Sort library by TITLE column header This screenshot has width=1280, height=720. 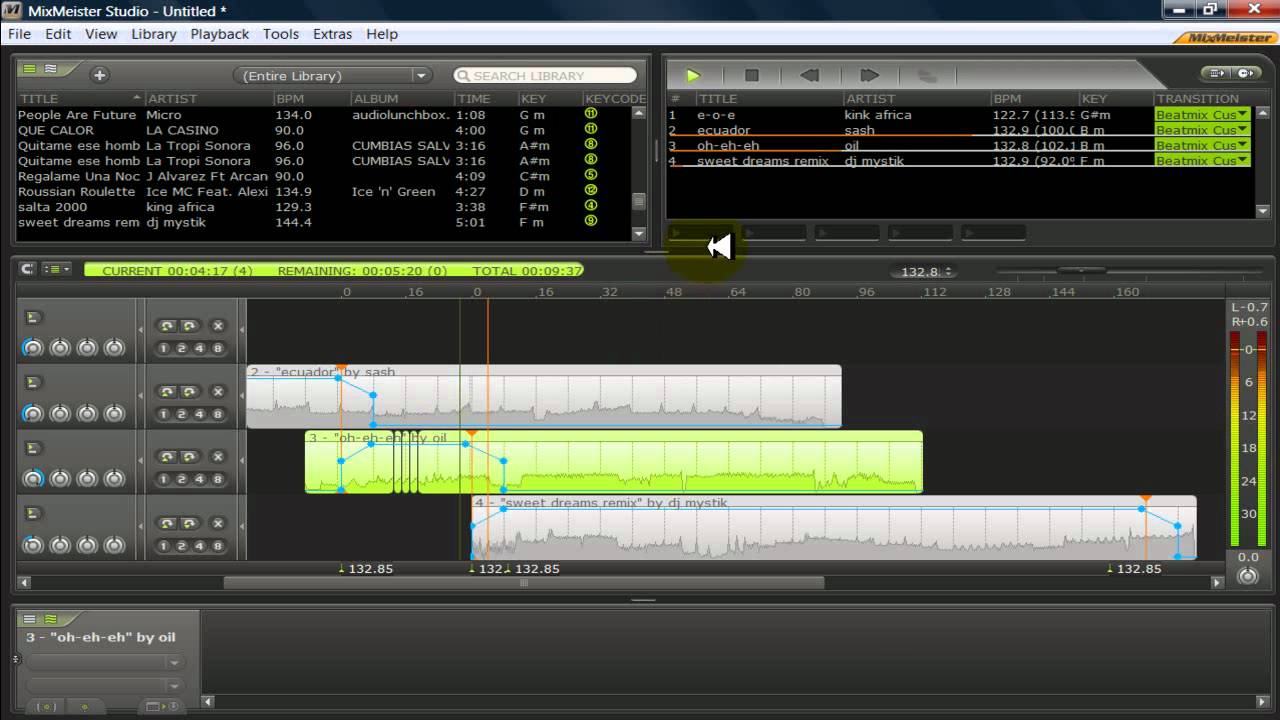(x=80, y=99)
